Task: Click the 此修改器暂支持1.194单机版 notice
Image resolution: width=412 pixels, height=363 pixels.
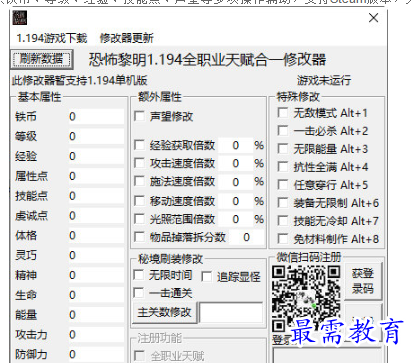Action: pyautogui.click(x=79, y=80)
